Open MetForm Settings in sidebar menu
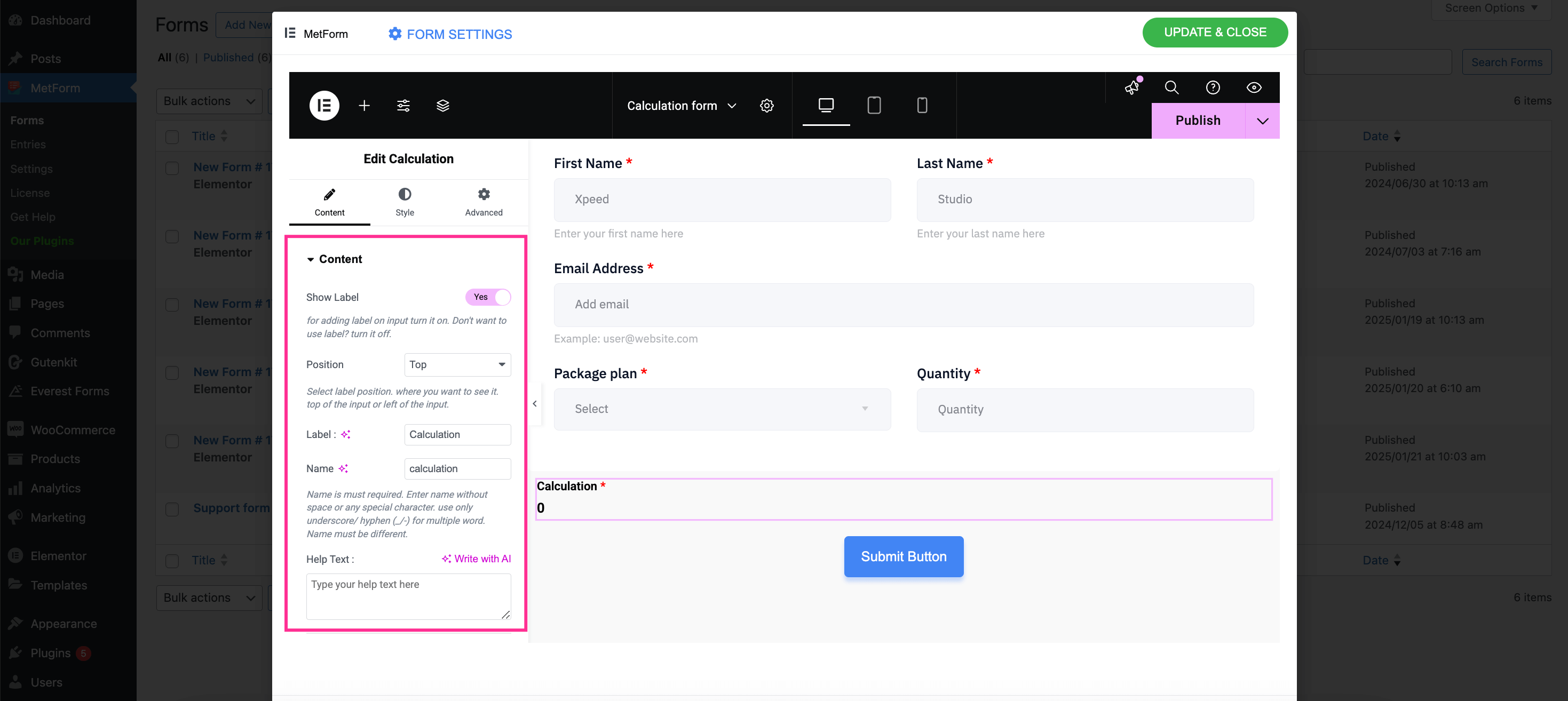This screenshot has height=701, width=1568. pyautogui.click(x=31, y=169)
